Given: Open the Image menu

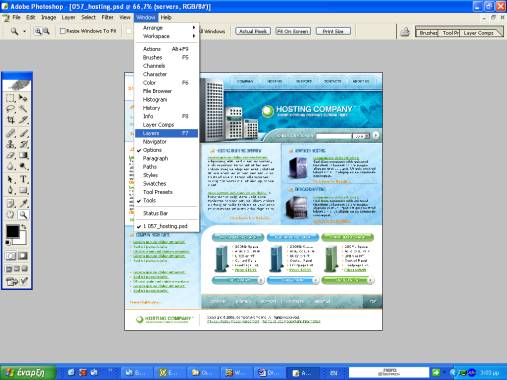Looking at the screenshot, I should (49, 17).
